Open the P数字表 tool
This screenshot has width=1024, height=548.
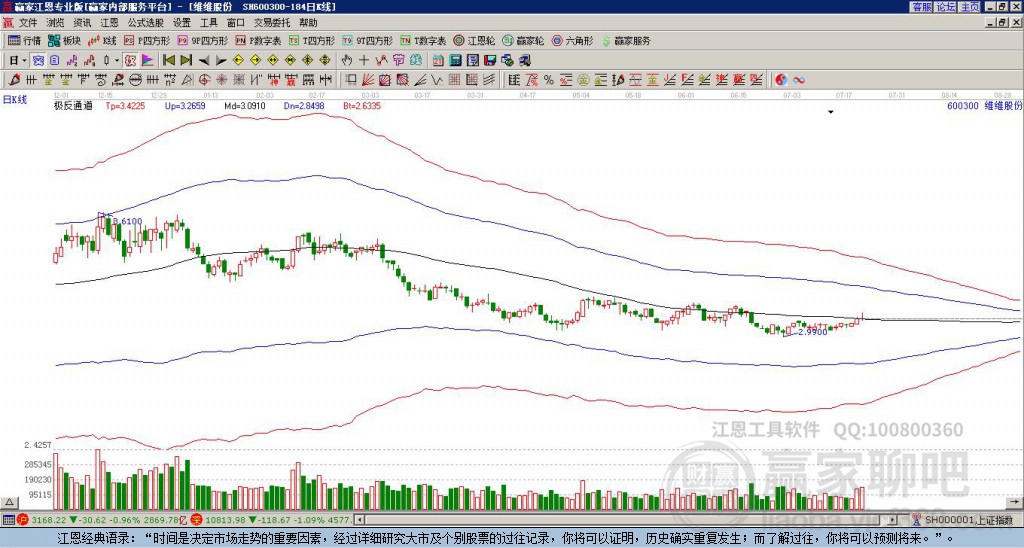pos(259,41)
